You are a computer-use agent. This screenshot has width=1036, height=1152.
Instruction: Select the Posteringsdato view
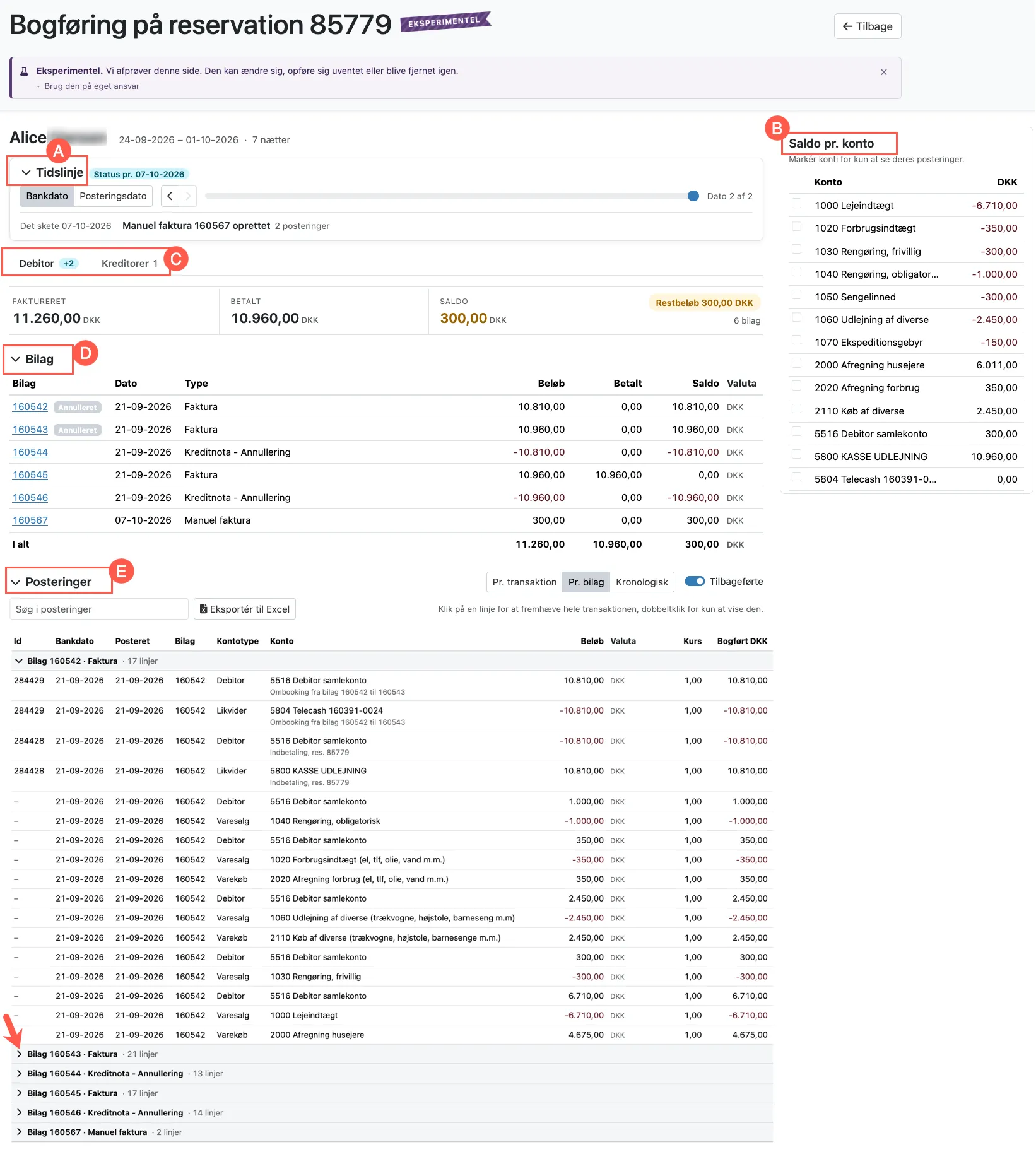pyautogui.click(x=113, y=196)
